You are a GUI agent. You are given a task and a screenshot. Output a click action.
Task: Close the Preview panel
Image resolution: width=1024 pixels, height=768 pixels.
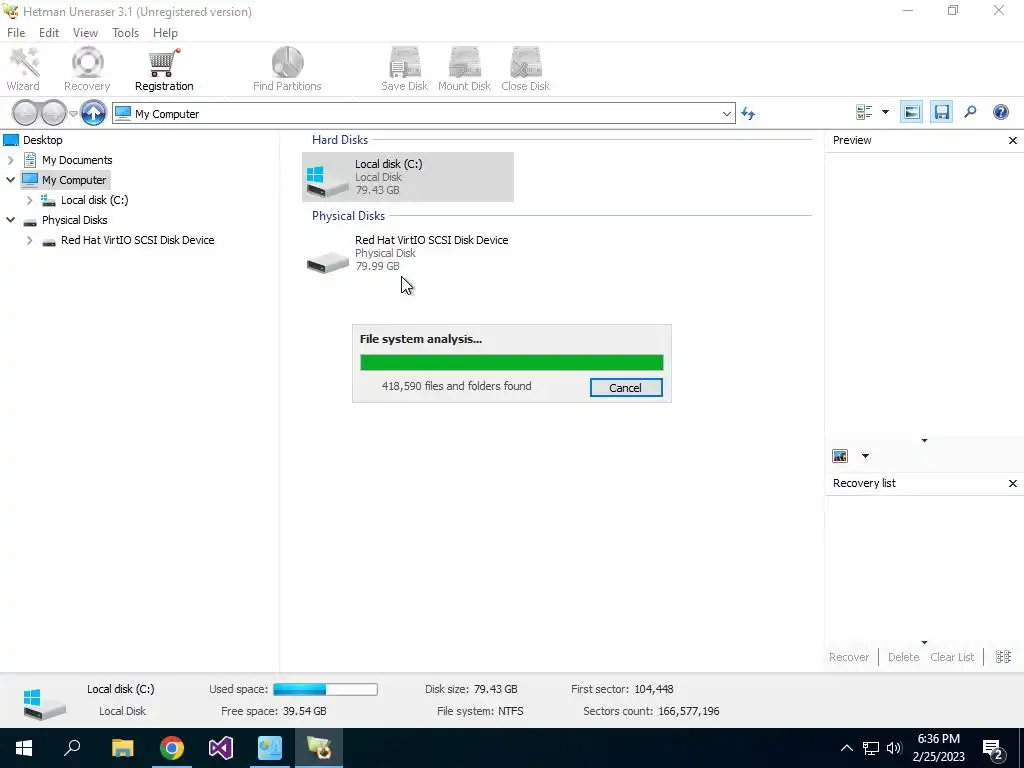click(1013, 140)
